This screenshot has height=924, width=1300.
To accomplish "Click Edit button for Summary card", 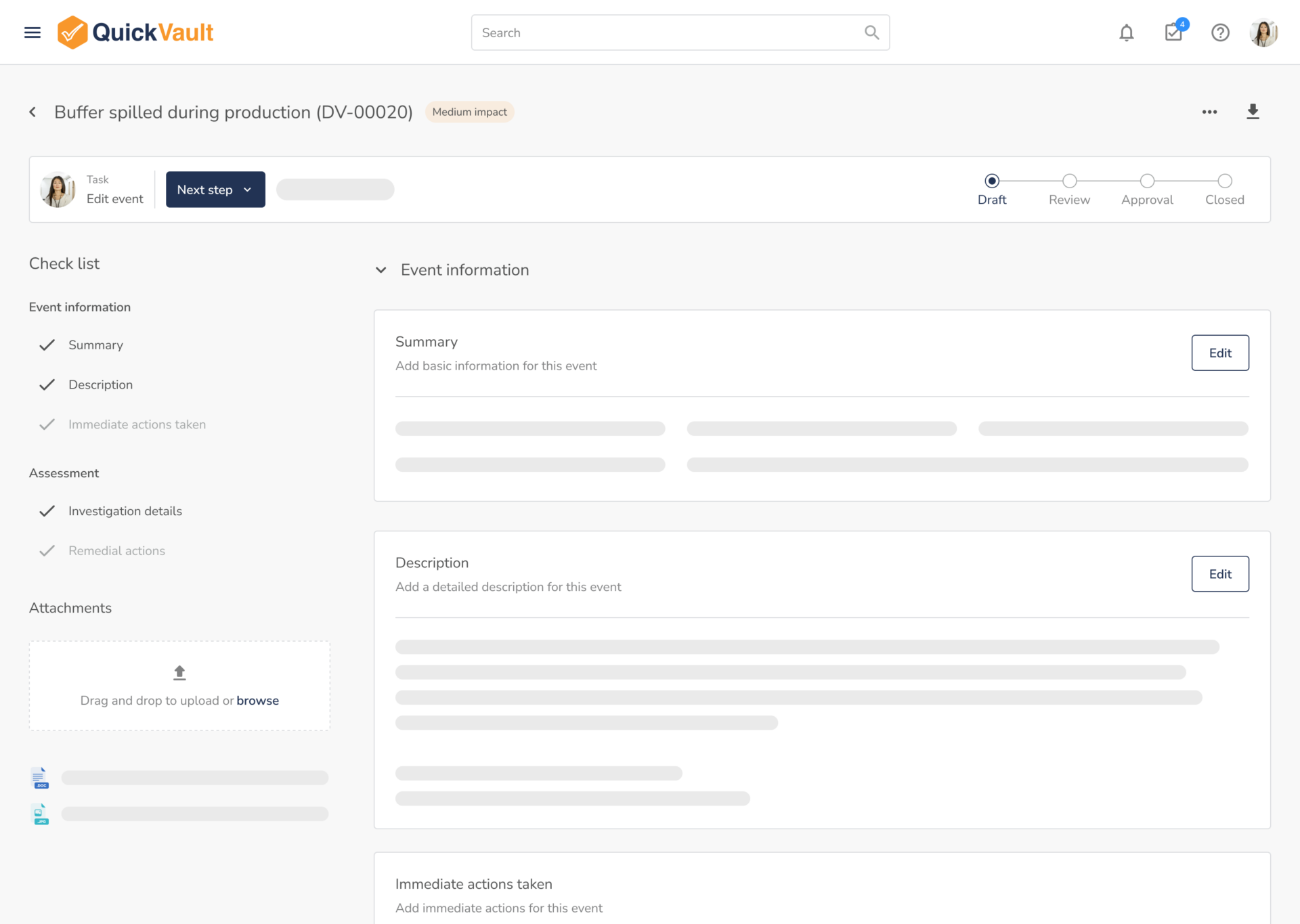I will coord(1219,353).
